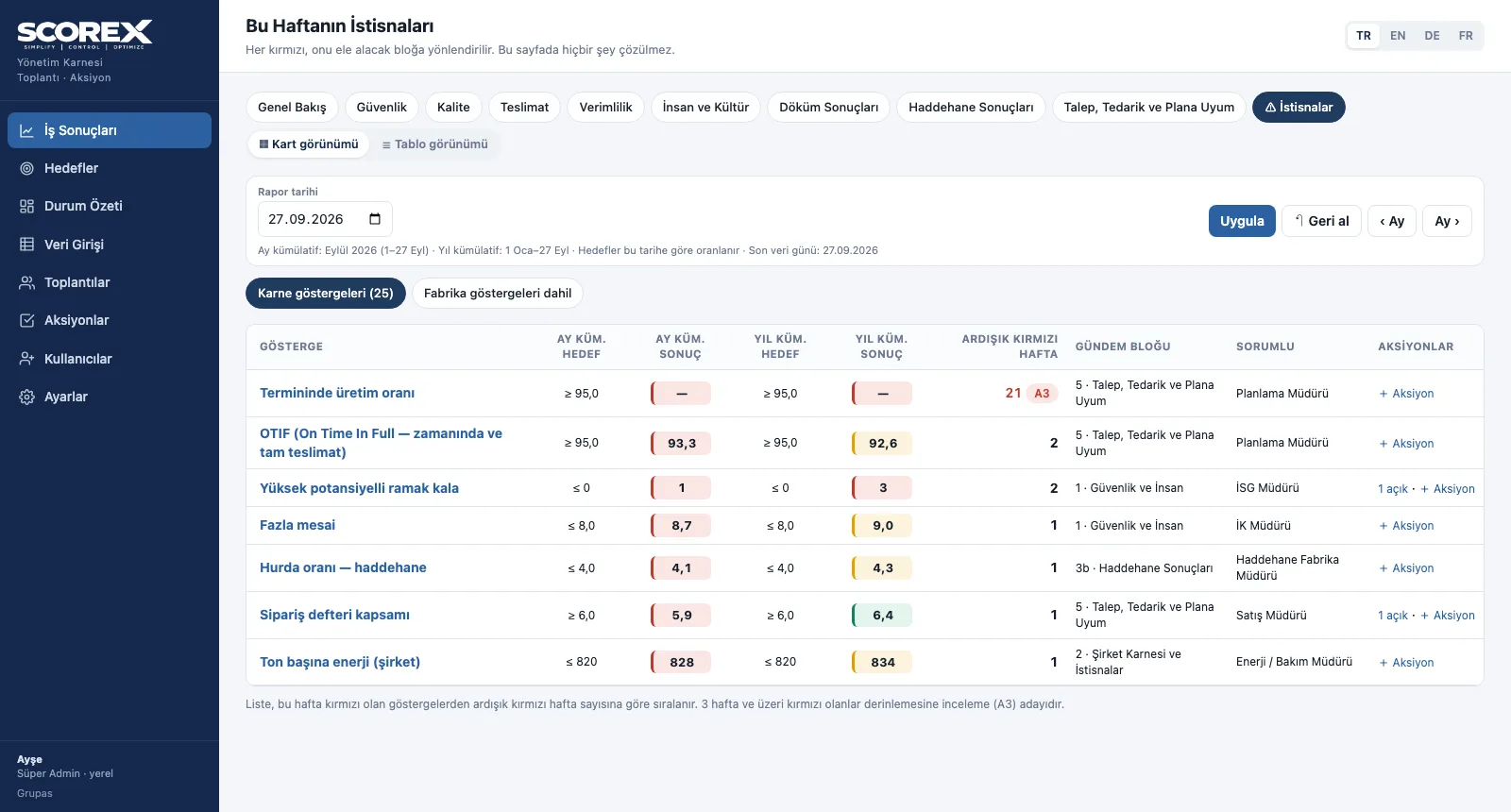The image size is (1511, 812).
Task: Go to previous month with ‹ Ay
Action: (x=1392, y=221)
